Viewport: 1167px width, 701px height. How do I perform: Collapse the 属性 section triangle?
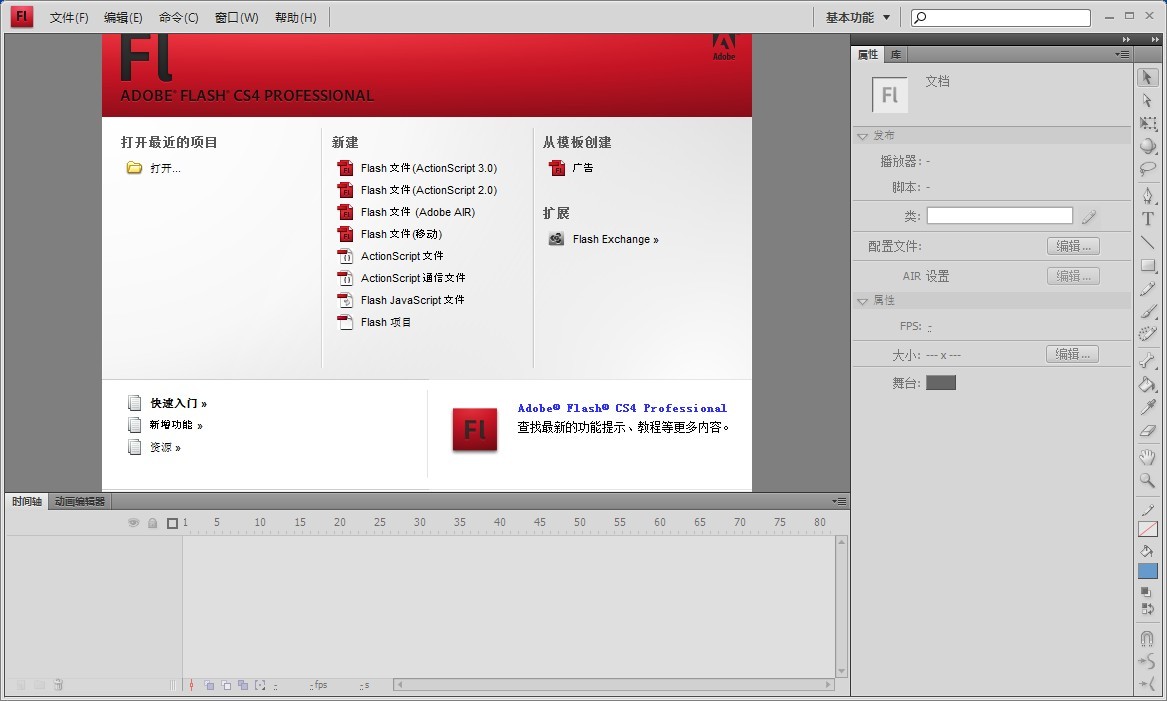click(863, 300)
